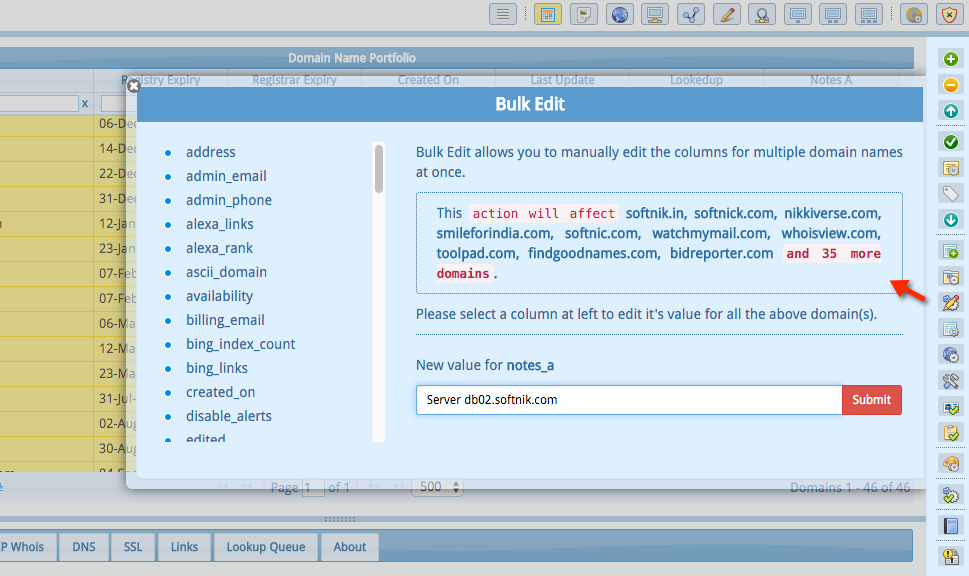Open the hamburger menu in top toolbar
The image size is (969, 576).
click(502, 14)
